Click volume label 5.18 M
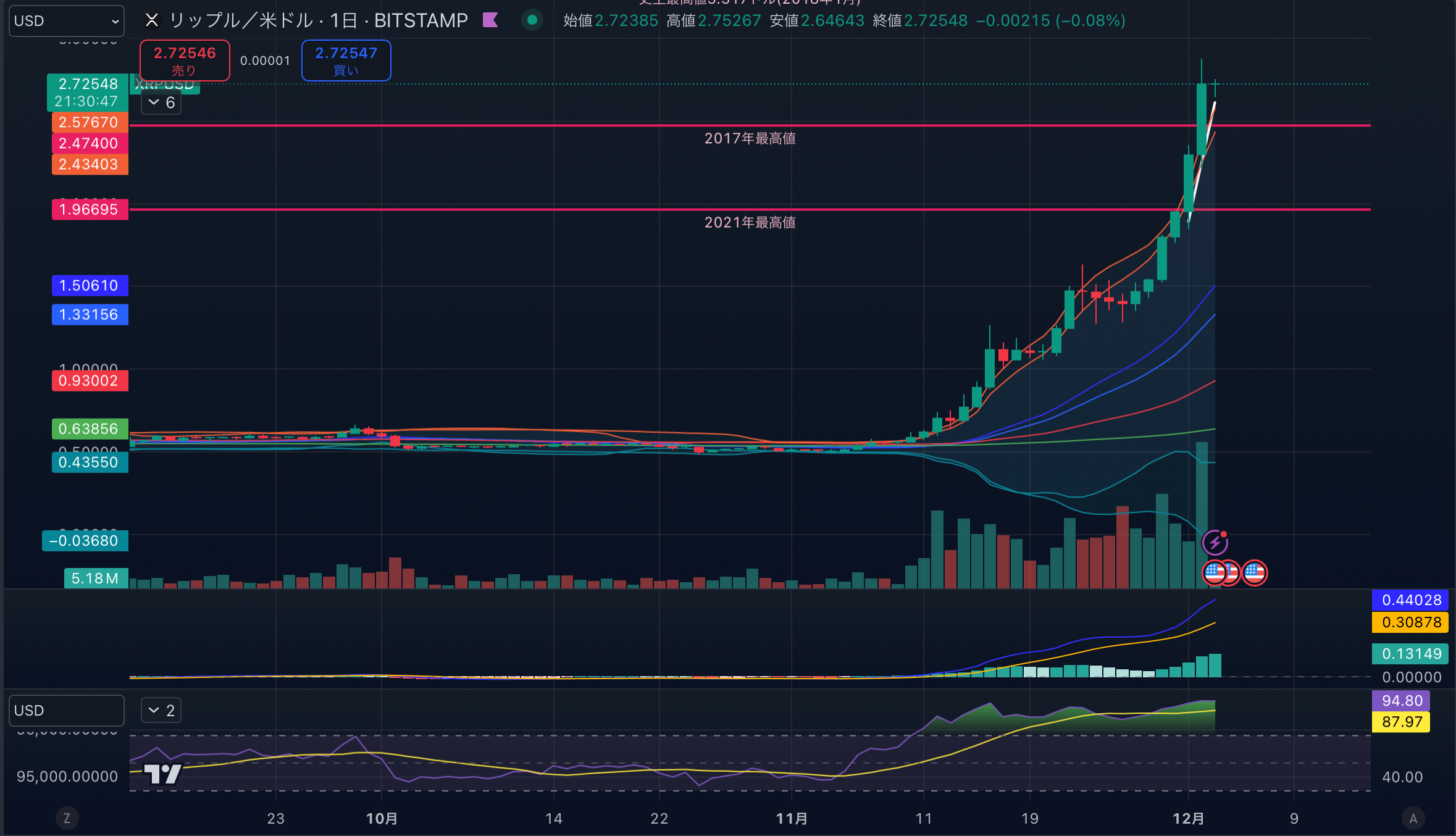This screenshot has width=1456, height=836. (96, 579)
